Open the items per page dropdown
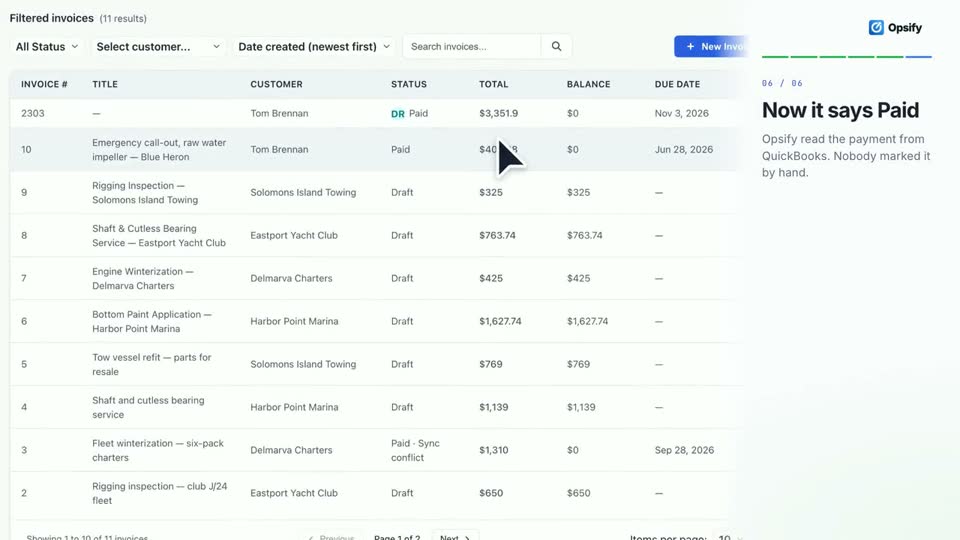The width and height of the screenshot is (960, 540). pyautogui.click(x=729, y=538)
